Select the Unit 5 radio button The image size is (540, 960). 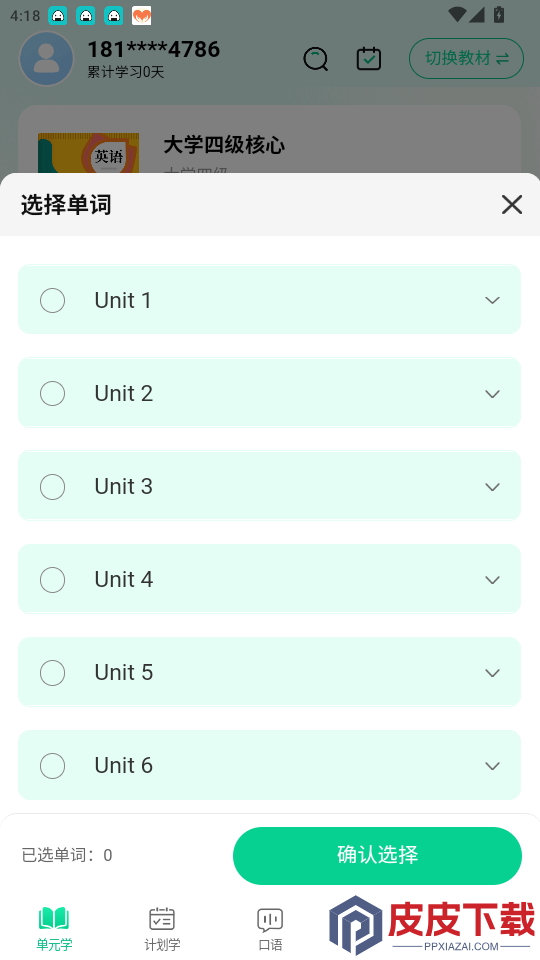(53, 673)
